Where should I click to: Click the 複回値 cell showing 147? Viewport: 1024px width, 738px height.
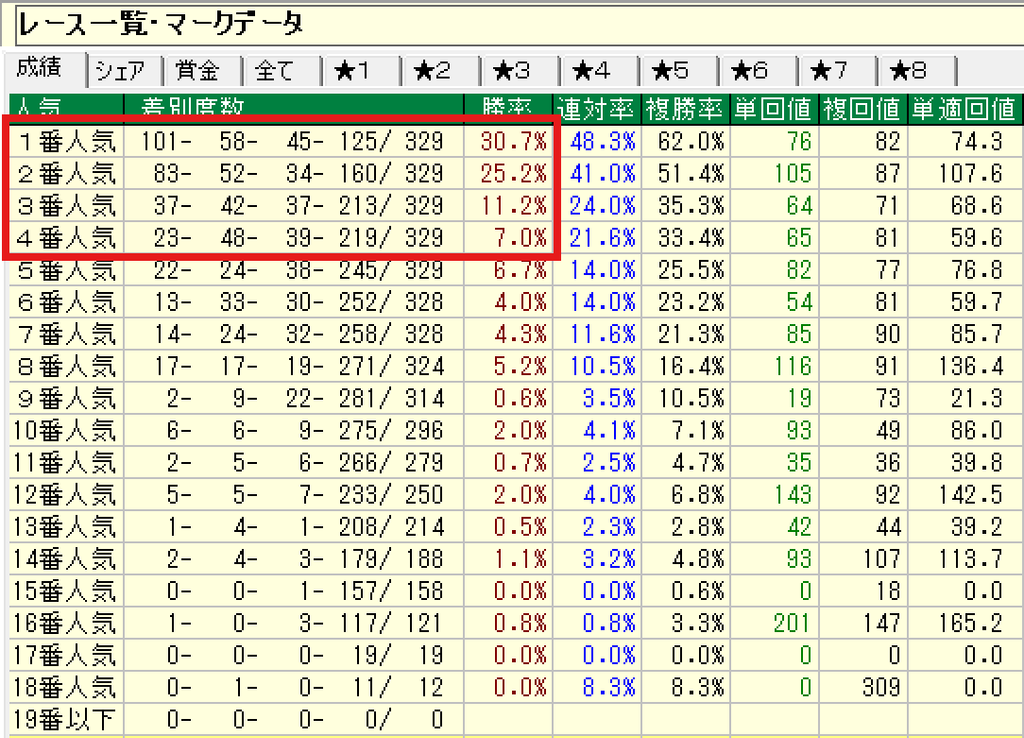point(863,623)
